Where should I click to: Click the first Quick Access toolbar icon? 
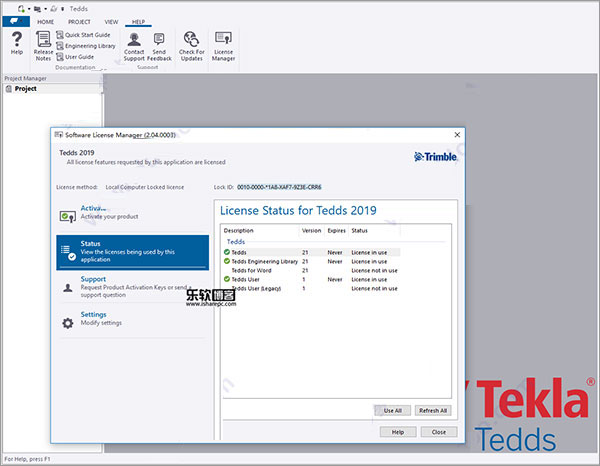[22, 8]
